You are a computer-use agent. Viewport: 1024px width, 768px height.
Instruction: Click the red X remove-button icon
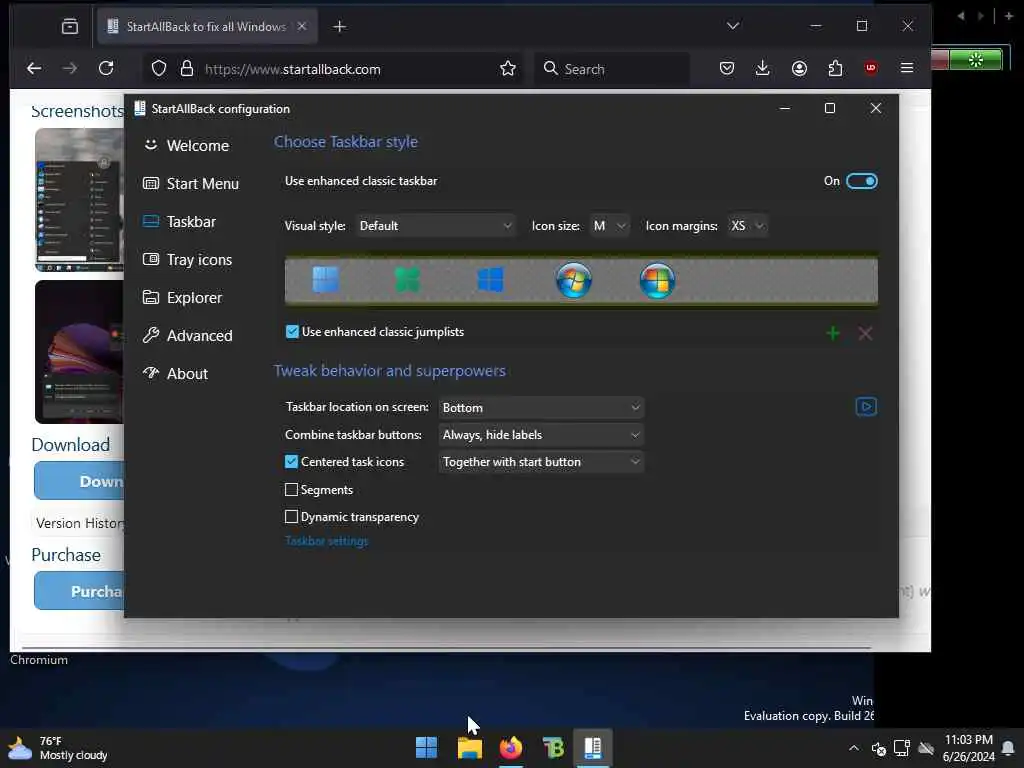[x=865, y=334]
